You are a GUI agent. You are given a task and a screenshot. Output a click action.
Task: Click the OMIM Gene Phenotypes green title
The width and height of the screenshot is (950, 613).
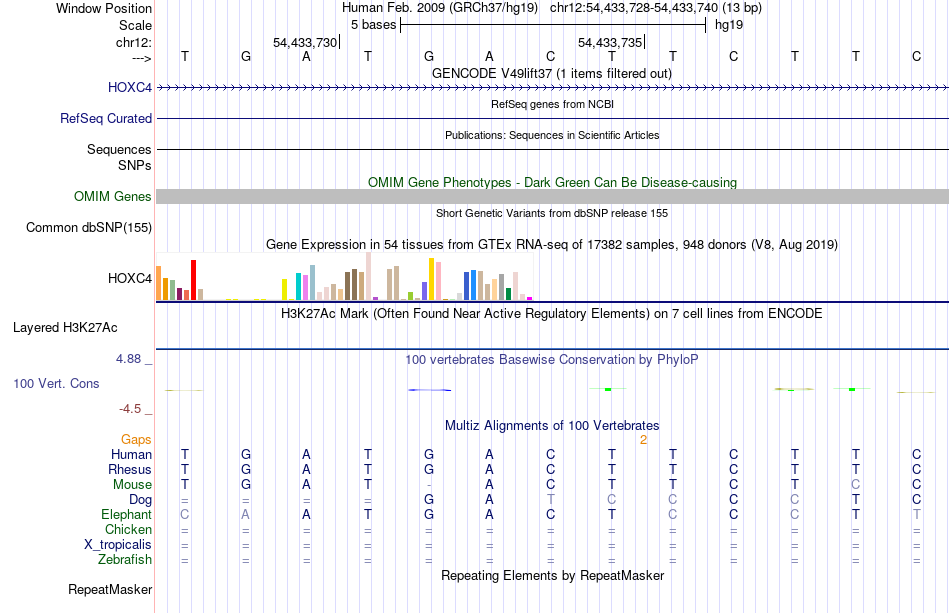(x=552, y=182)
